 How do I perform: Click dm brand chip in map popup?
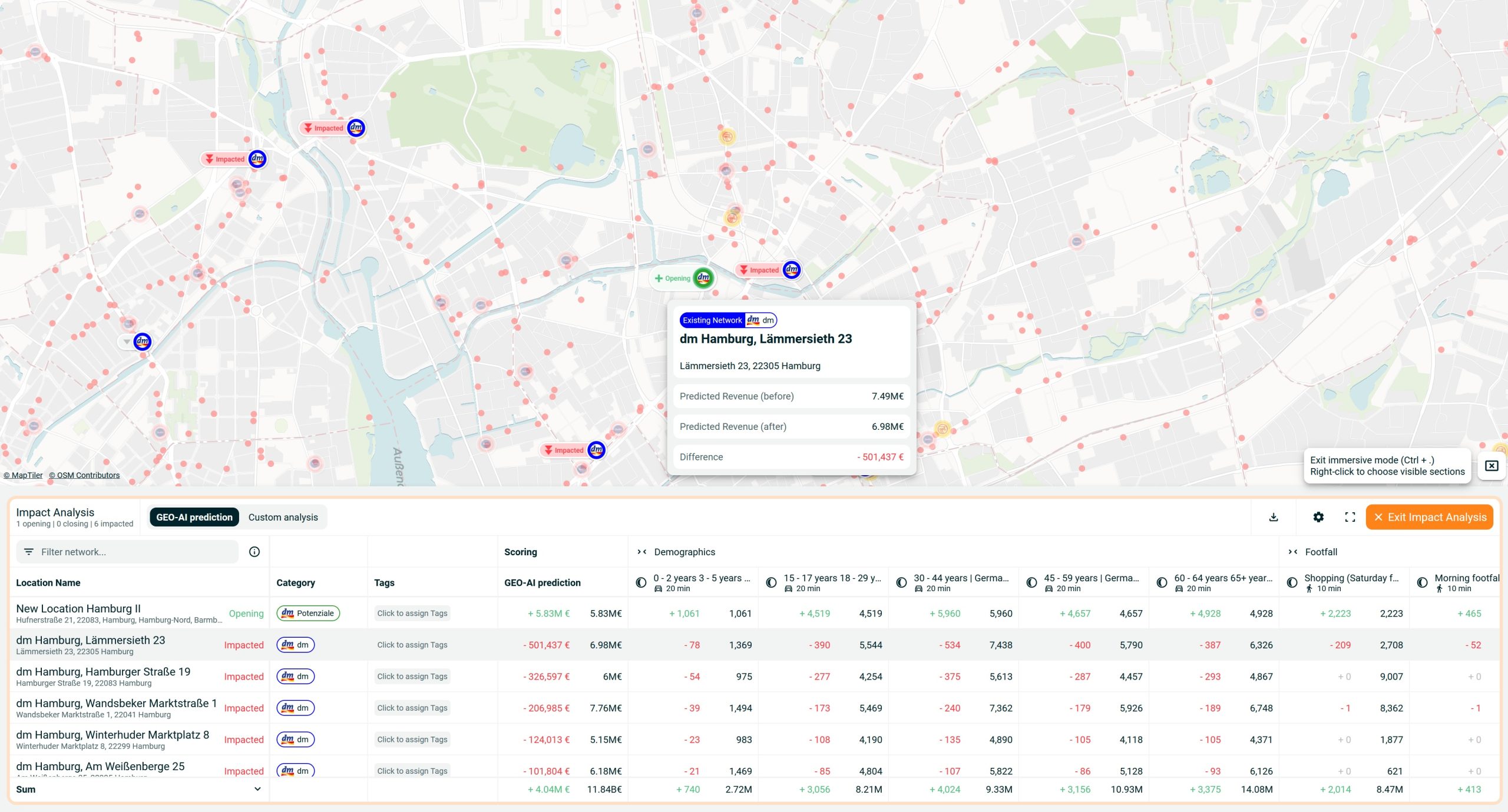pos(762,320)
